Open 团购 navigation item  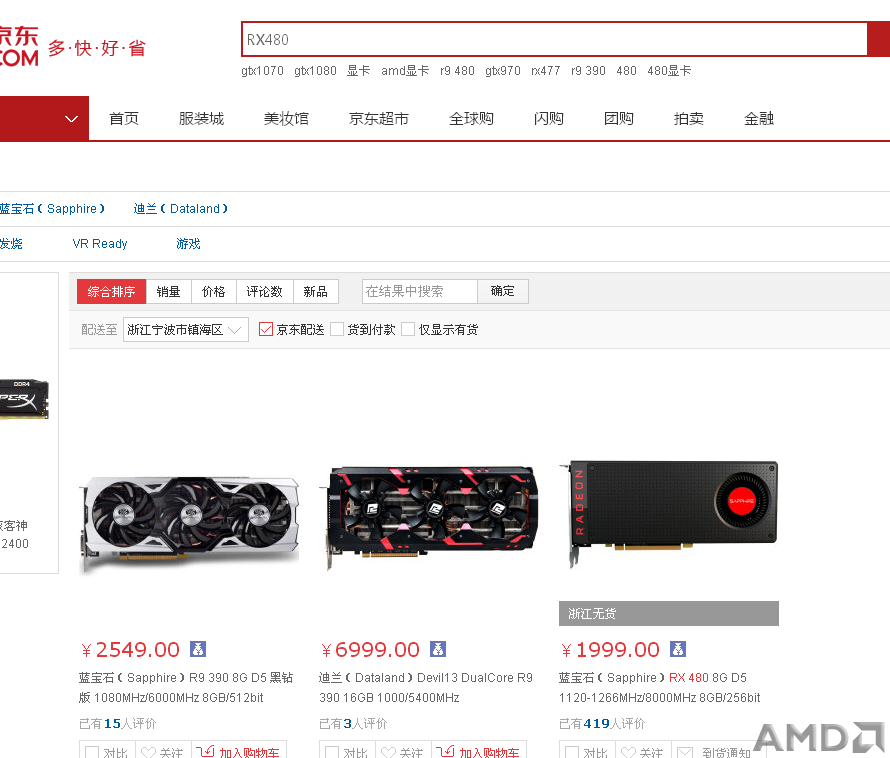click(619, 119)
